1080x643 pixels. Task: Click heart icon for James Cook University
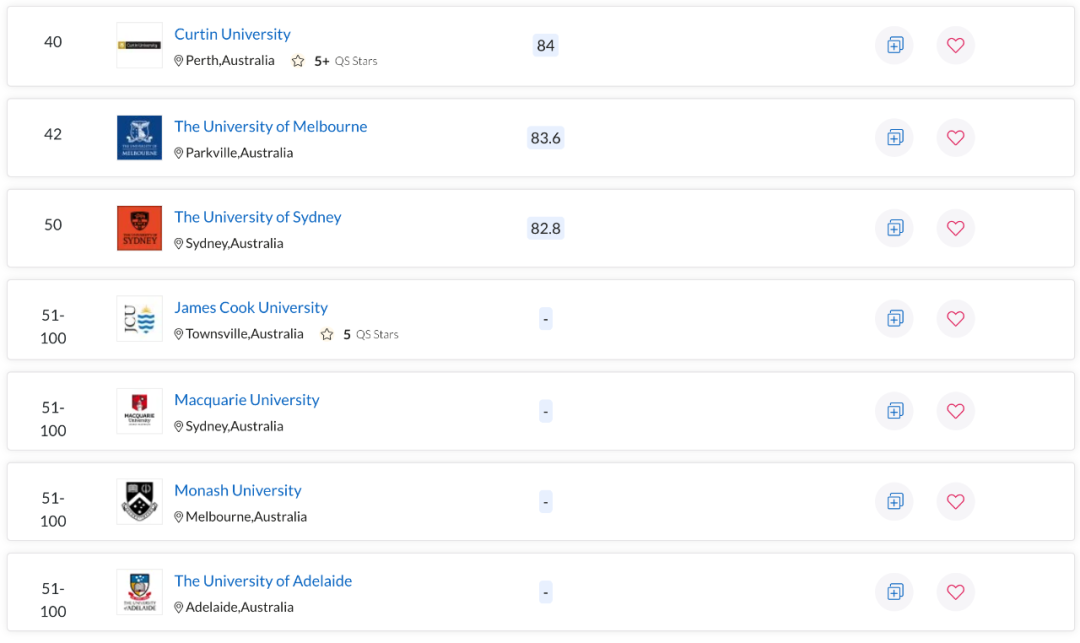[x=955, y=318]
